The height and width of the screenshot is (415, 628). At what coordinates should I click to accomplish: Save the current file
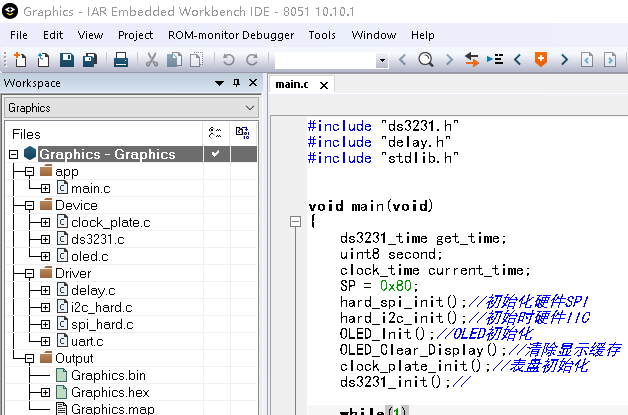67,60
